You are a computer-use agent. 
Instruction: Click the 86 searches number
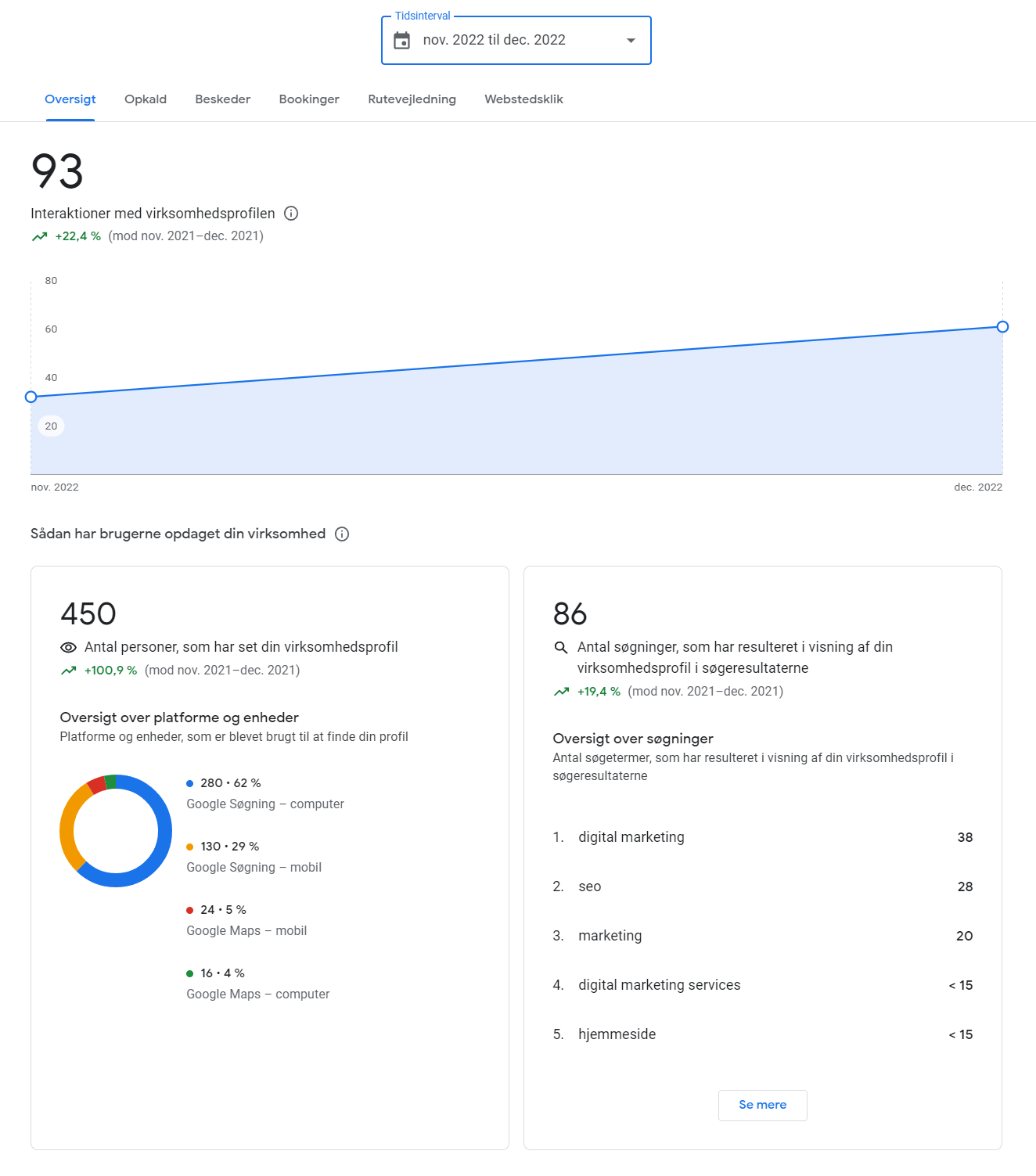pos(570,614)
